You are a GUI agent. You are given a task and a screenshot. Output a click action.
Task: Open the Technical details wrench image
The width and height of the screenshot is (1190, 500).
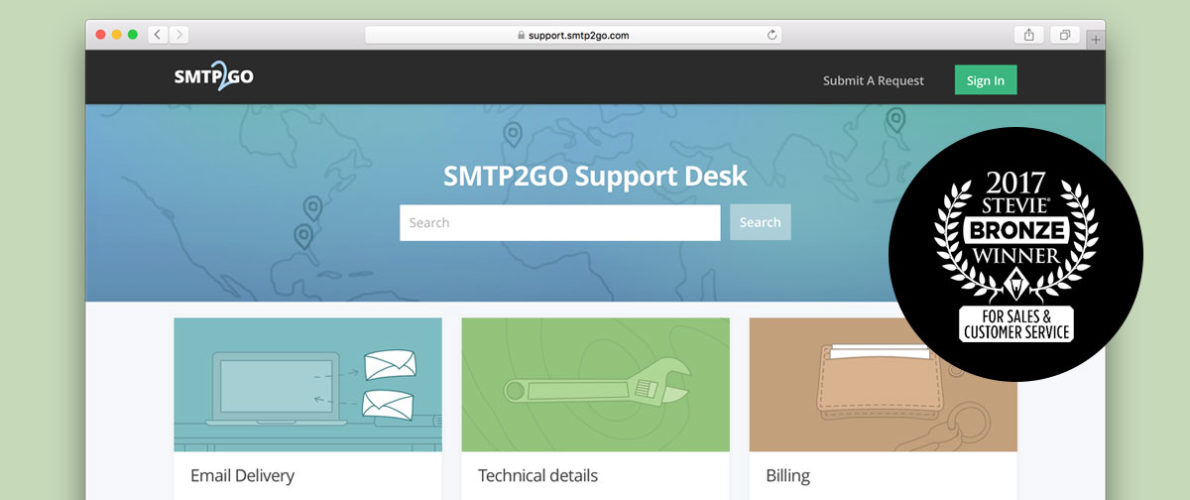pyautogui.click(x=595, y=385)
